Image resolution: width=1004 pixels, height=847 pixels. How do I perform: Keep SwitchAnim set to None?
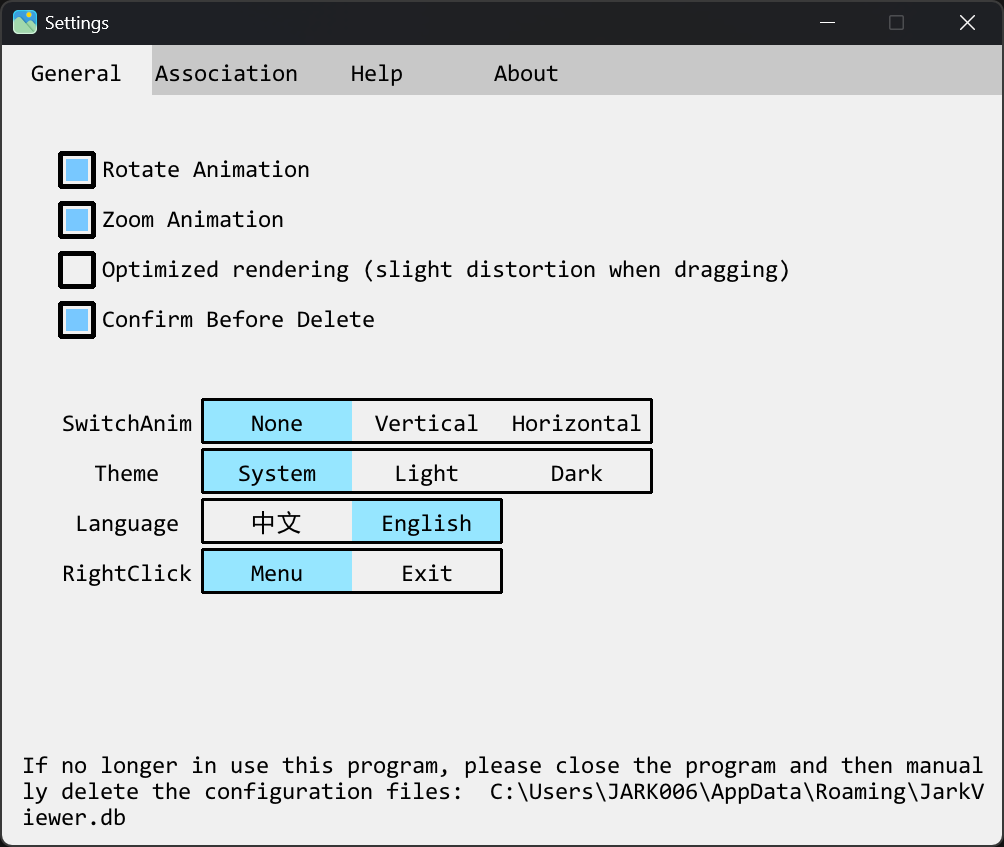pos(277,422)
